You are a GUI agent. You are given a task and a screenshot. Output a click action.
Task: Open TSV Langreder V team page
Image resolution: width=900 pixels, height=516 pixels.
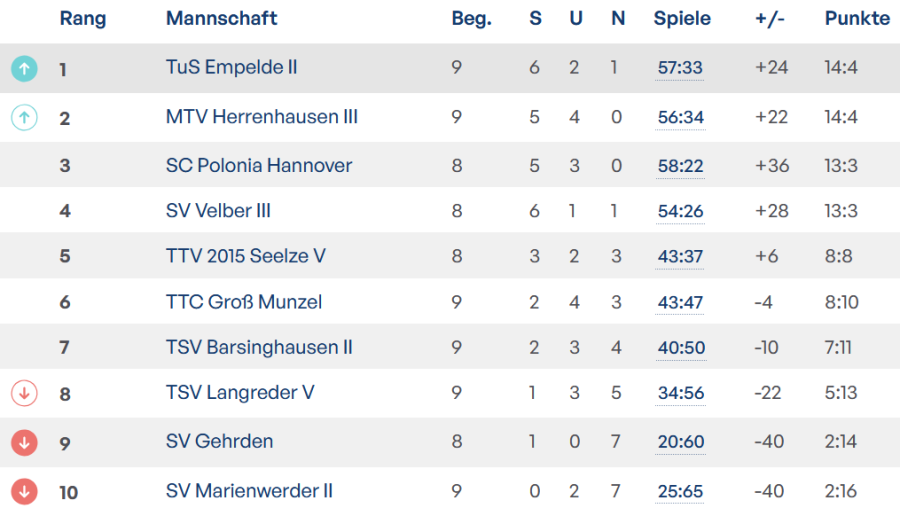point(240,392)
